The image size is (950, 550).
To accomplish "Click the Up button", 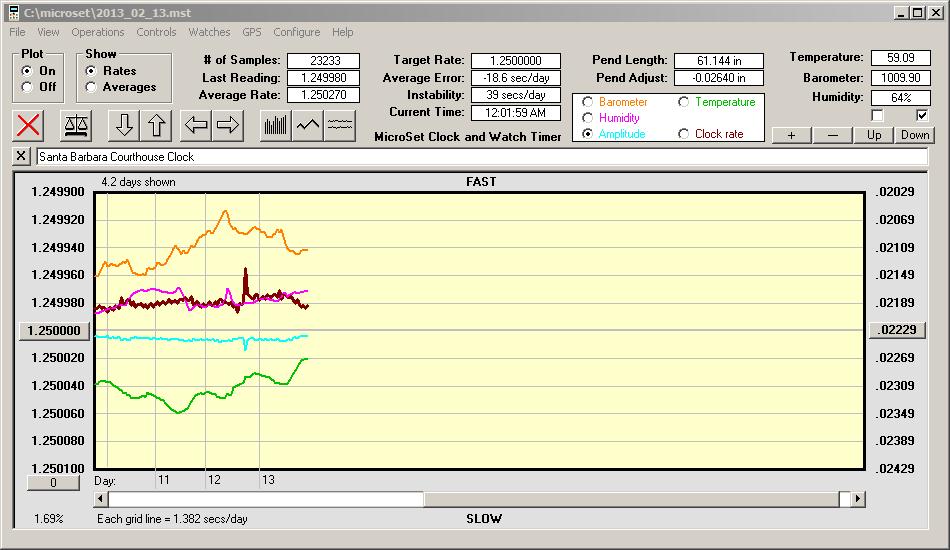I will coord(874,135).
